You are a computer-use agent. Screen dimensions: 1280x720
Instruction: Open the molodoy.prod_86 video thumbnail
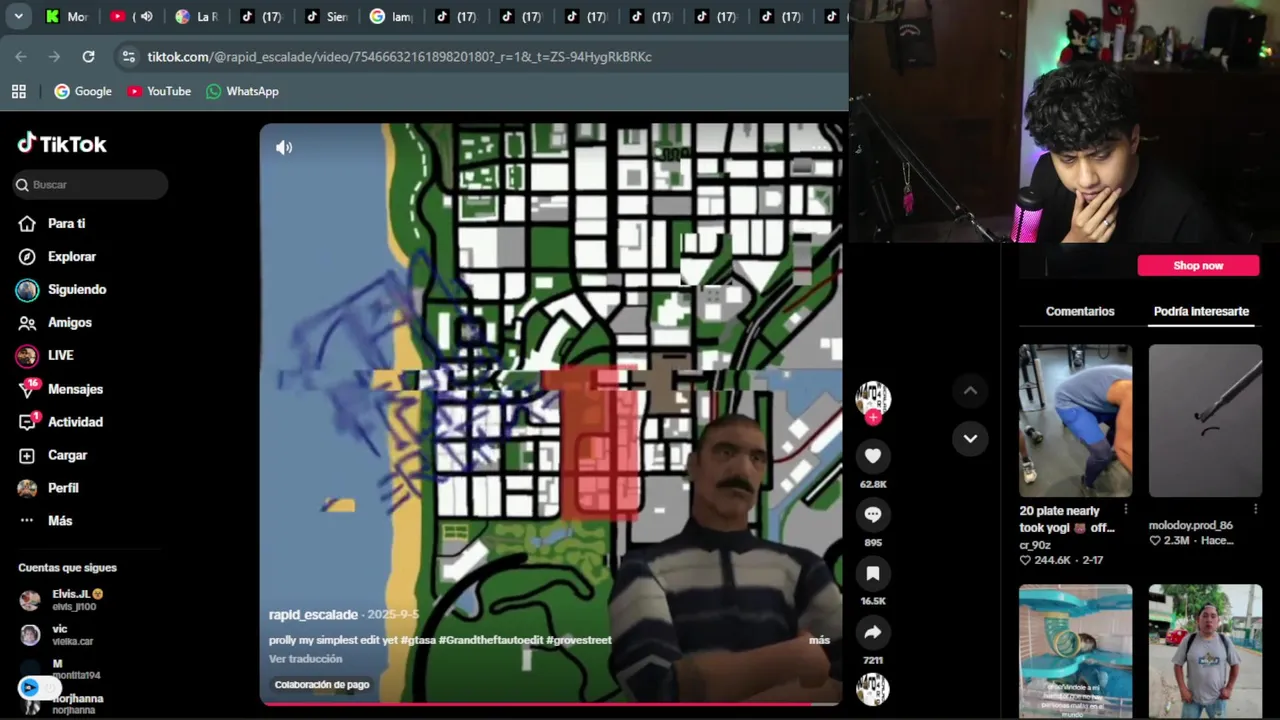coord(1205,421)
